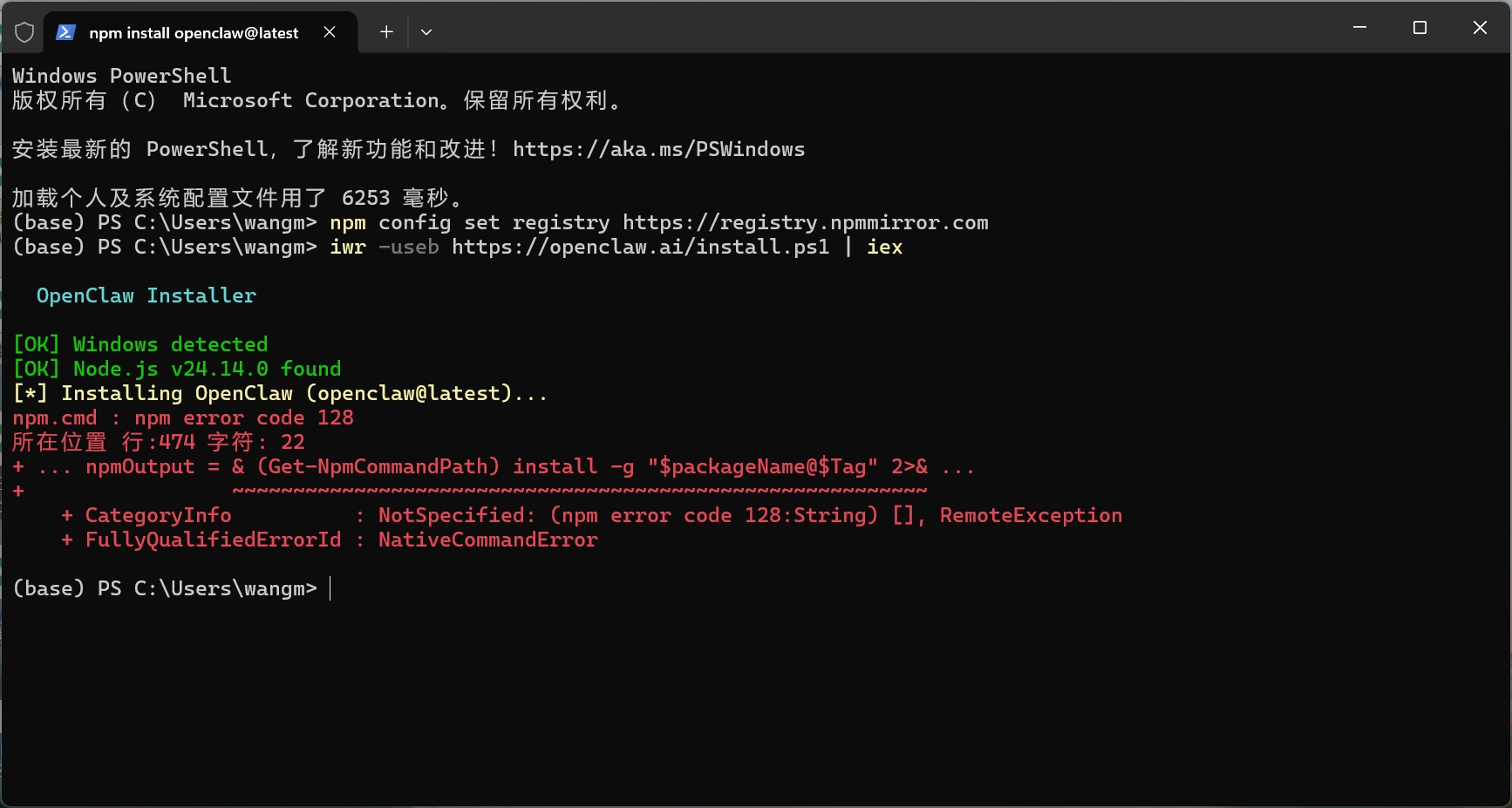The width and height of the screenshot is (1512, 808).
Task: Click the registry.npmmirror.com URL
Action: [x=805, y=222]
